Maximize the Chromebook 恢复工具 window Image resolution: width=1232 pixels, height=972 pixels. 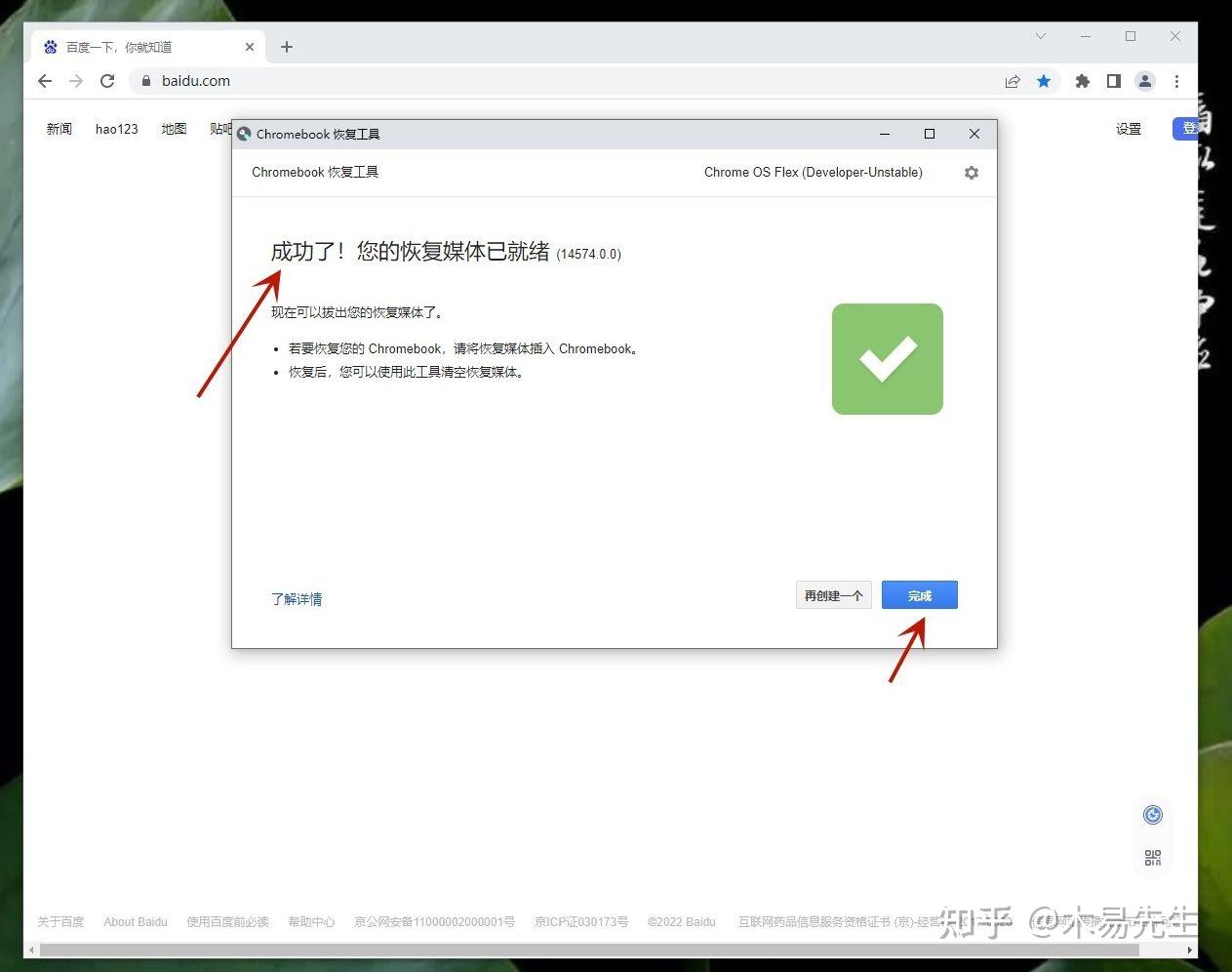pos(930,134)
